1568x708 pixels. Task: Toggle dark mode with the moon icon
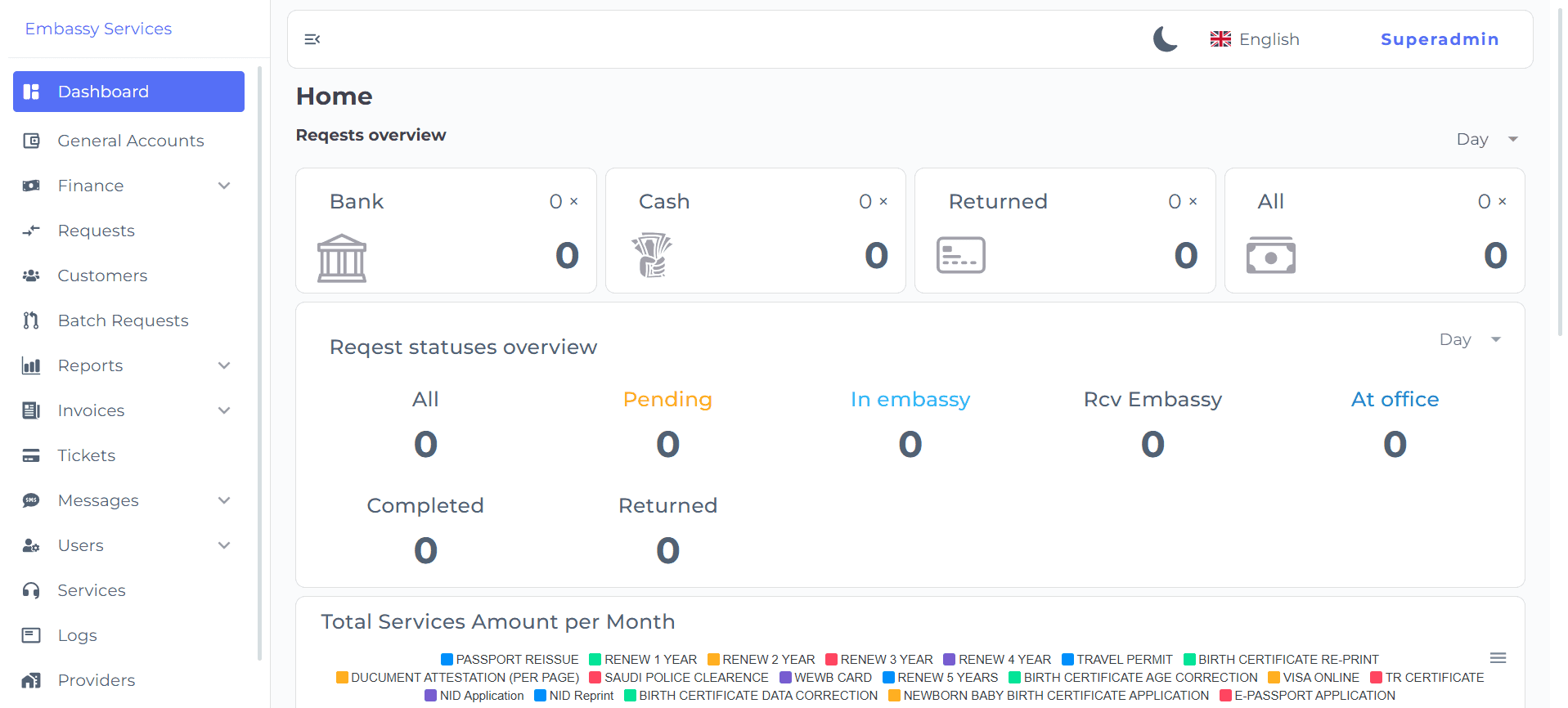[1166, 38]
